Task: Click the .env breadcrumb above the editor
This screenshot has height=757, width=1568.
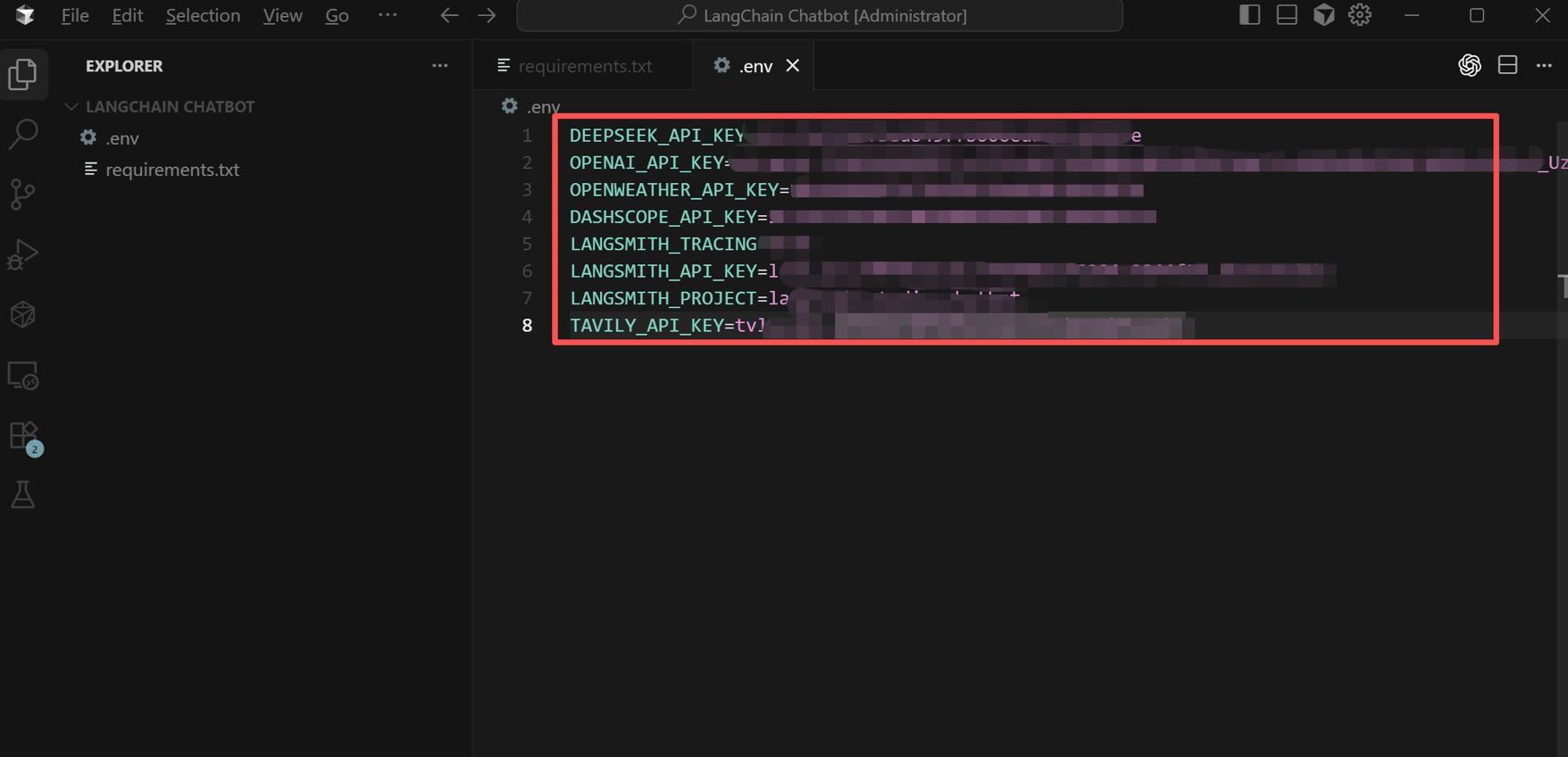Action: pos(542,106)
